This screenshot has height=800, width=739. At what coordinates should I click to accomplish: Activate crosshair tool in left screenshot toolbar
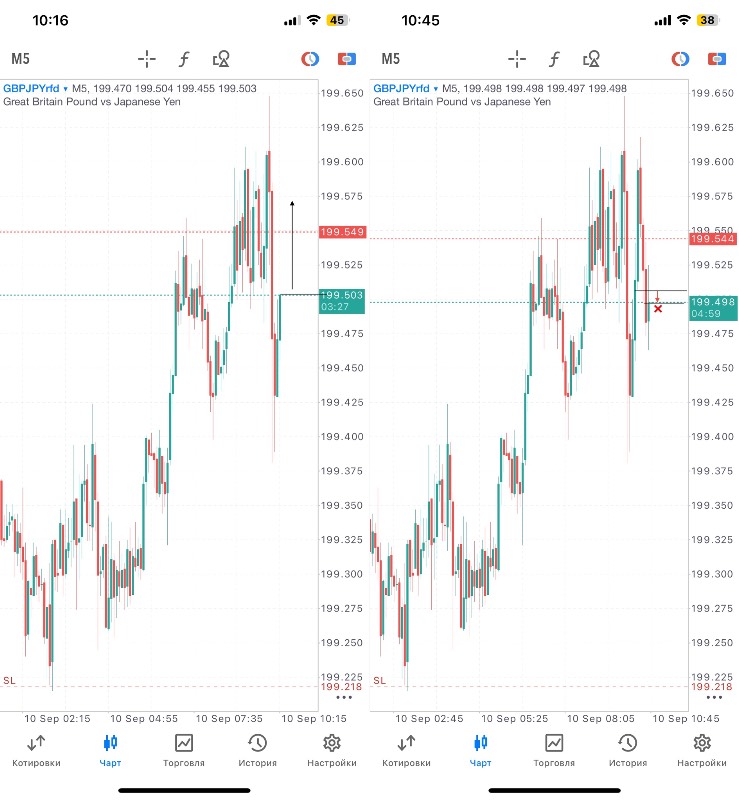pyautogui.click(x=147, y=59)
